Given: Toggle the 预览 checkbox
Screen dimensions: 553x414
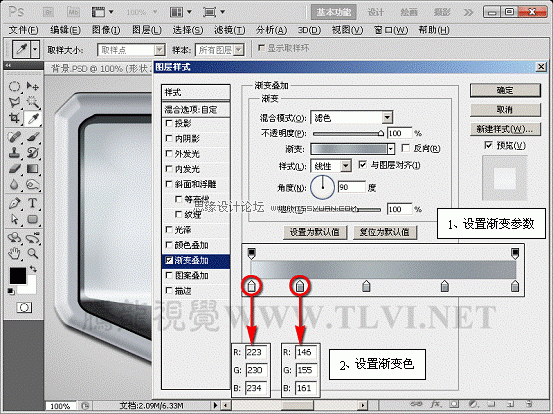Looking at the screenshot, I should 488,145.
